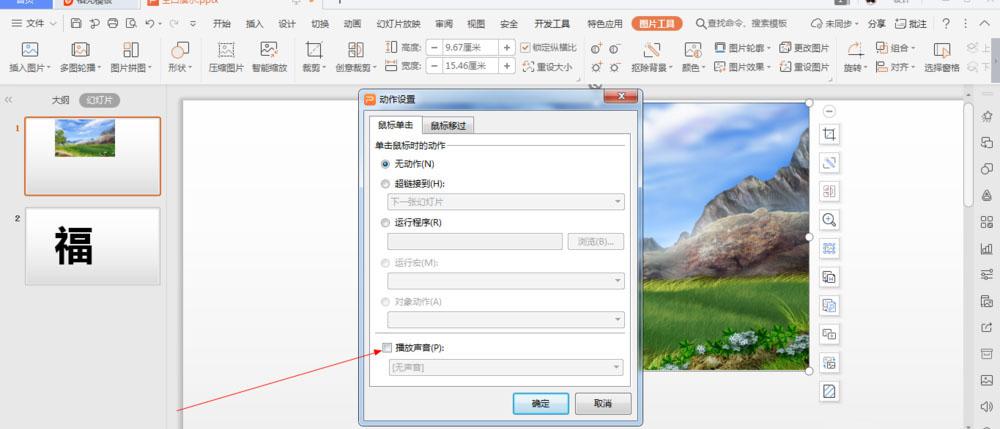Click the decrease brightness icon

[x=614, y=67]
